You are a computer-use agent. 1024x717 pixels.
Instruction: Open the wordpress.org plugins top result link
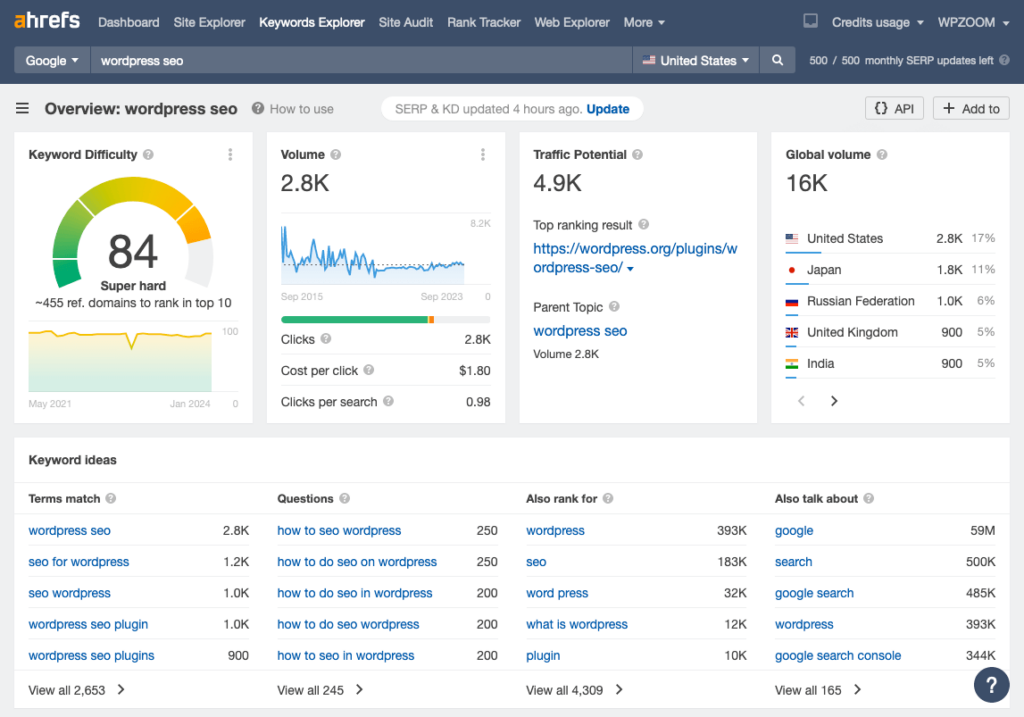click(635, 258)
